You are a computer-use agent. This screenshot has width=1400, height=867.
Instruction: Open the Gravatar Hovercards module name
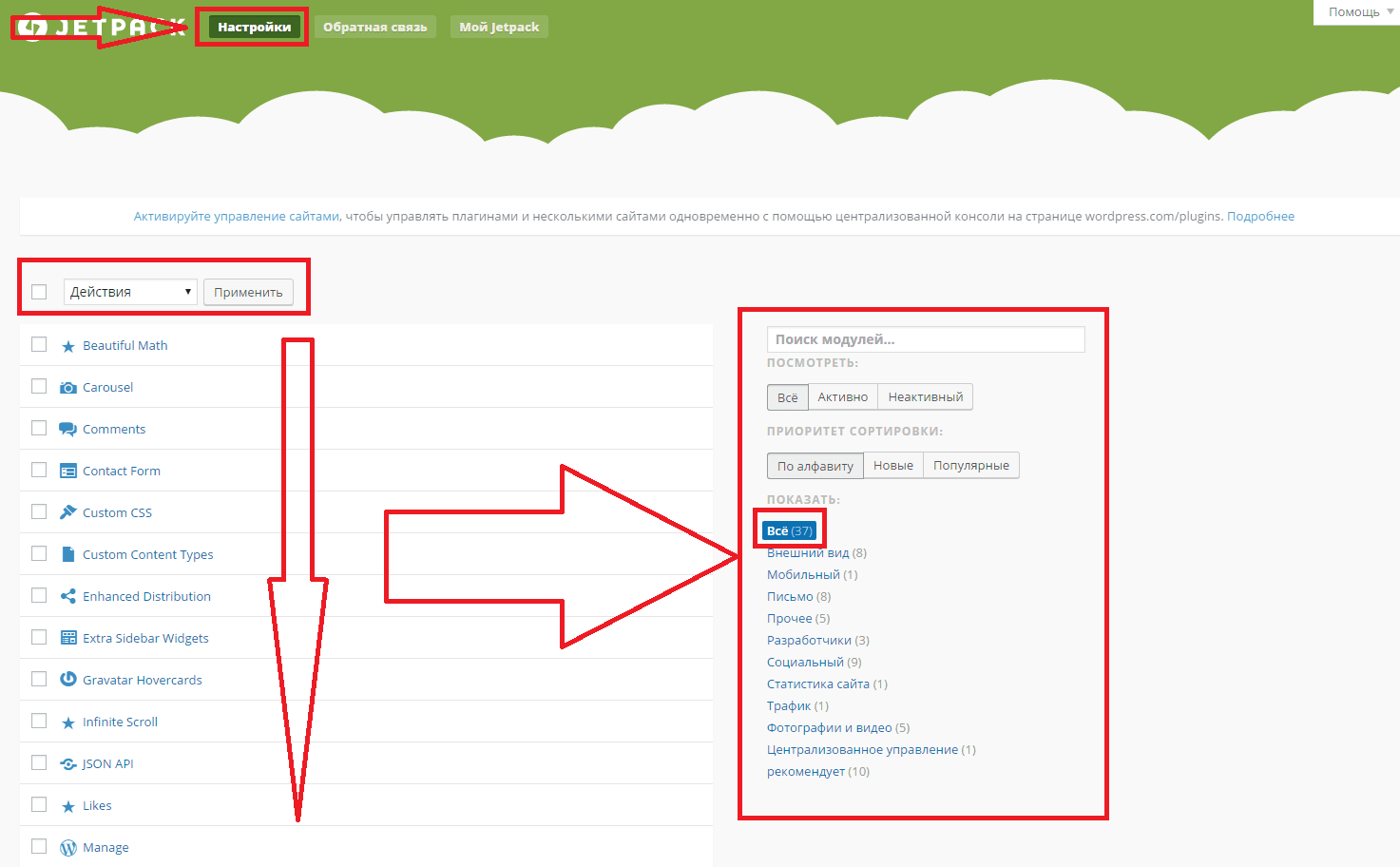point(143,681)
